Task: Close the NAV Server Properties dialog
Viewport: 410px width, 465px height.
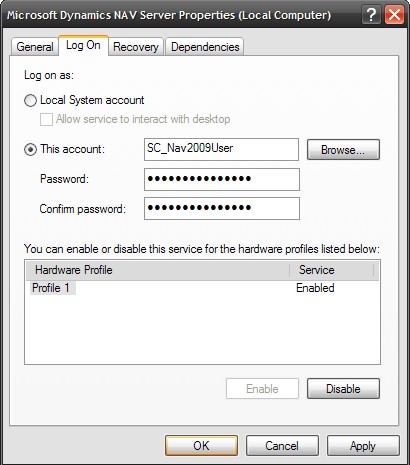Action: tap(395, 15)
